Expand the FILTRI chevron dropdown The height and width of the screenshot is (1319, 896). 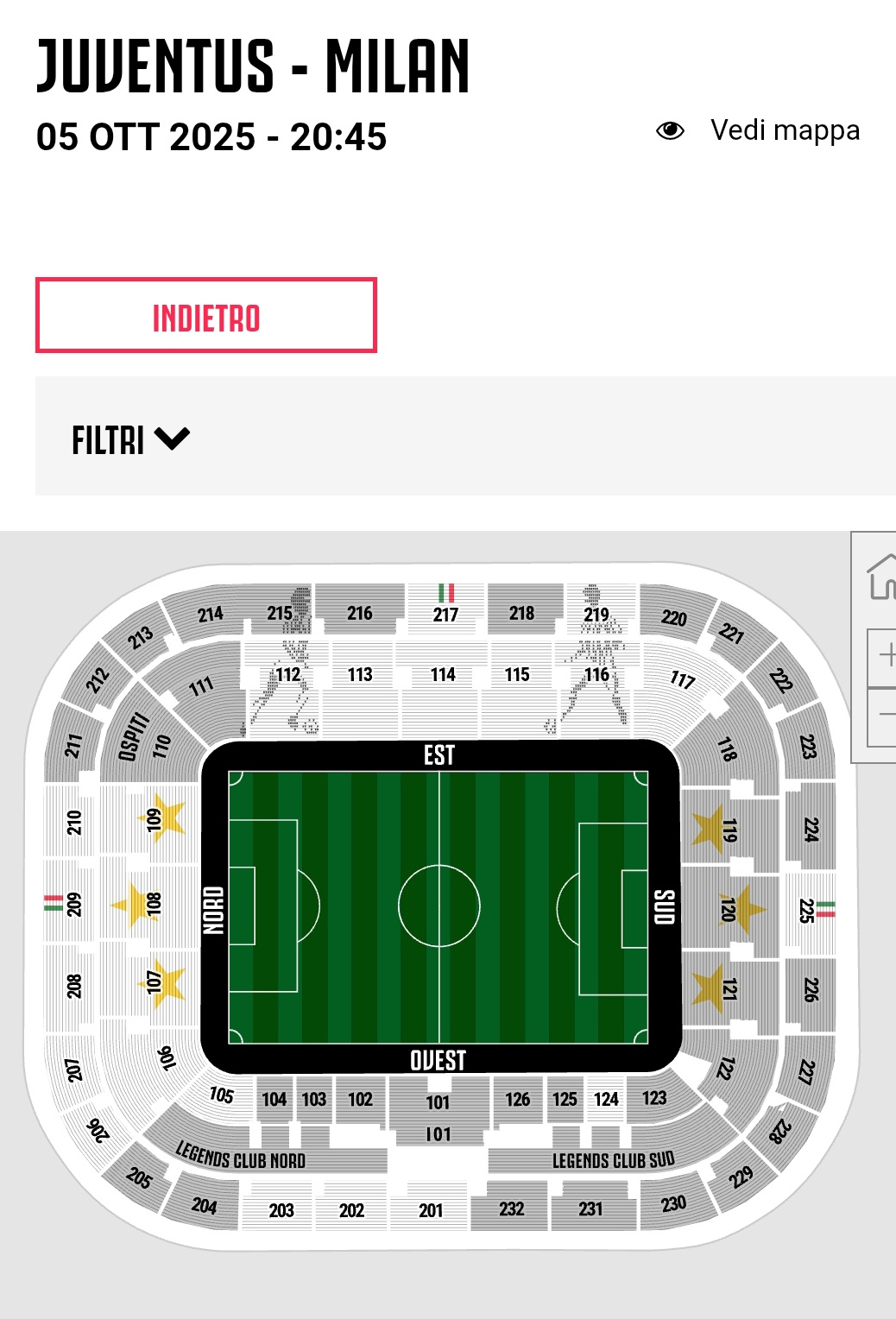tap(172, 439)
